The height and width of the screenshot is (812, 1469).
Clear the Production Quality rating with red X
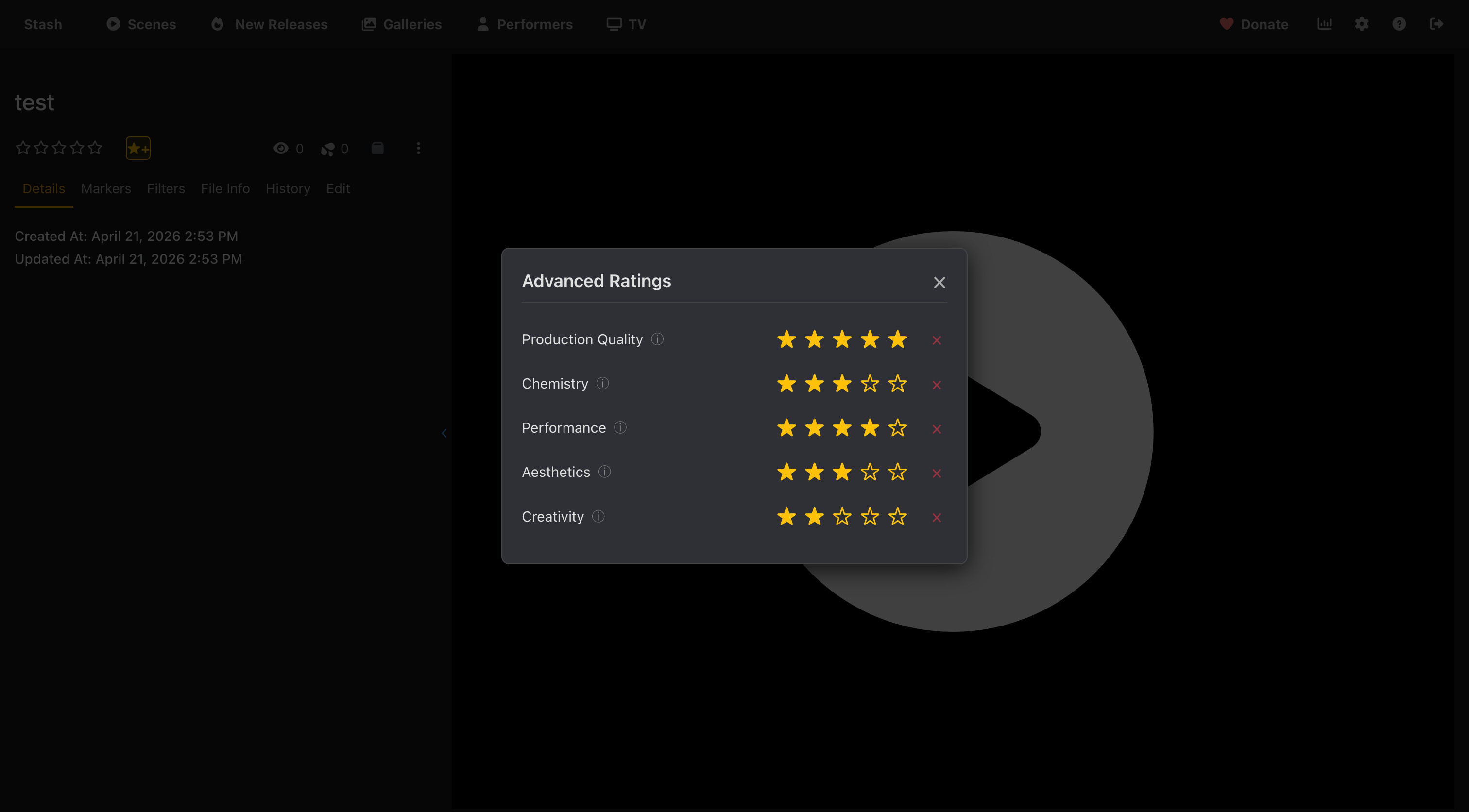[x=937, y=340]
